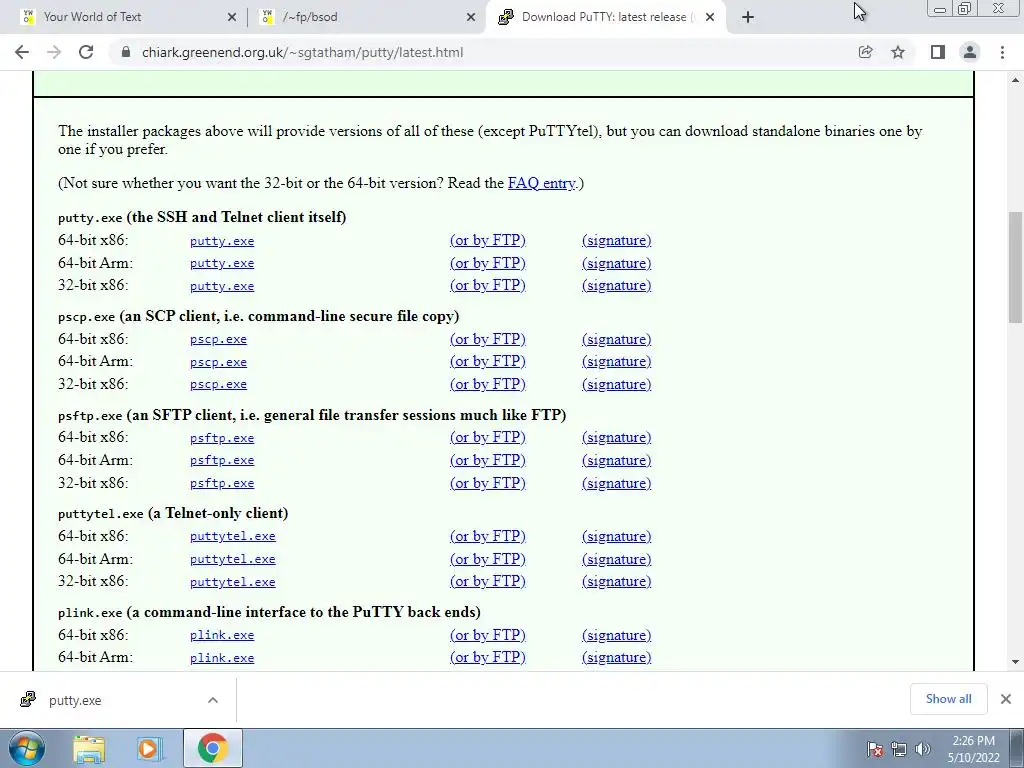1024x768 pixels.
Task: Click the scrollbar down arrow
Action: [1015, 662]
